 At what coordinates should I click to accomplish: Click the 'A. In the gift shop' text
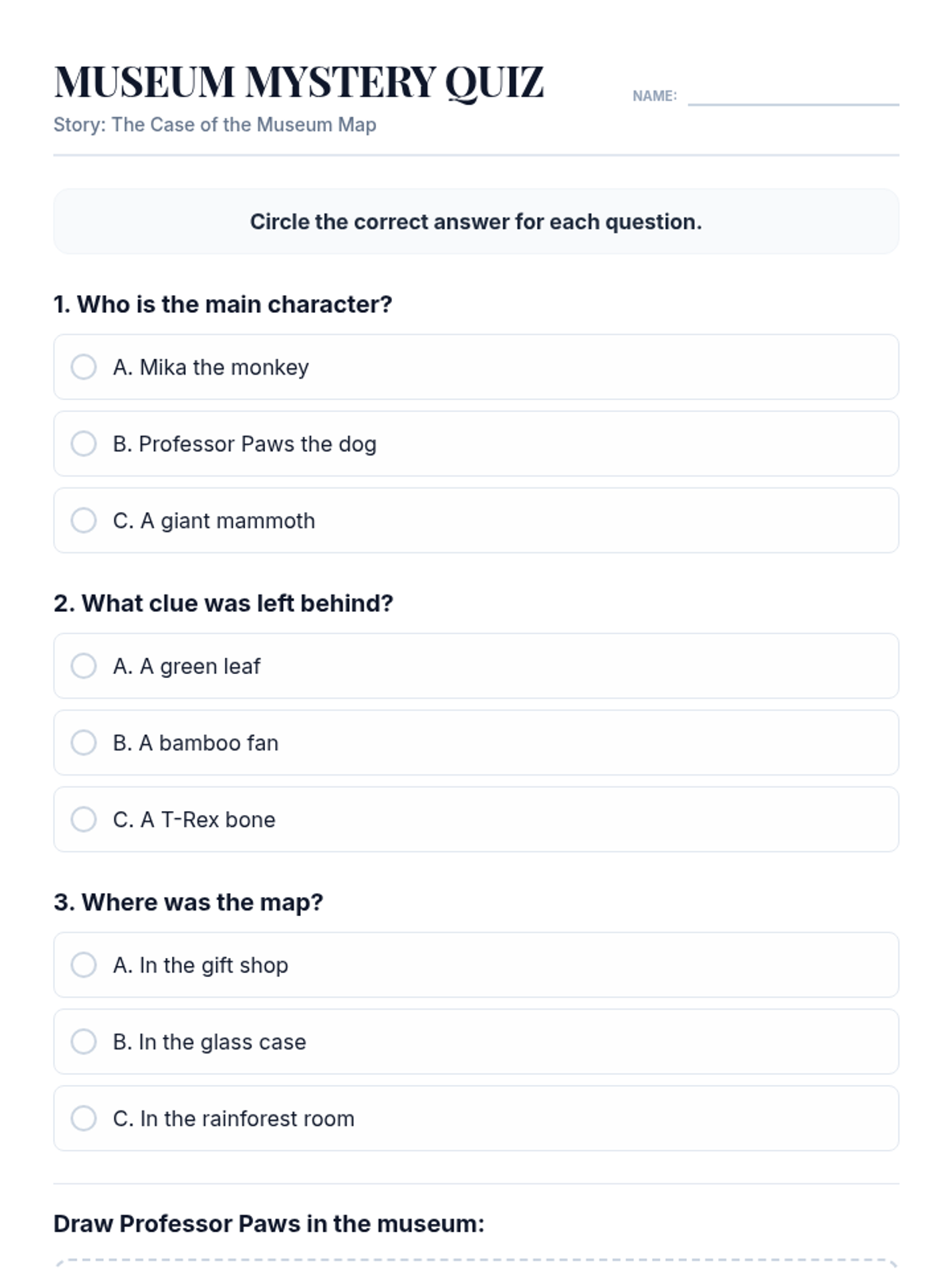click(201, 965)
